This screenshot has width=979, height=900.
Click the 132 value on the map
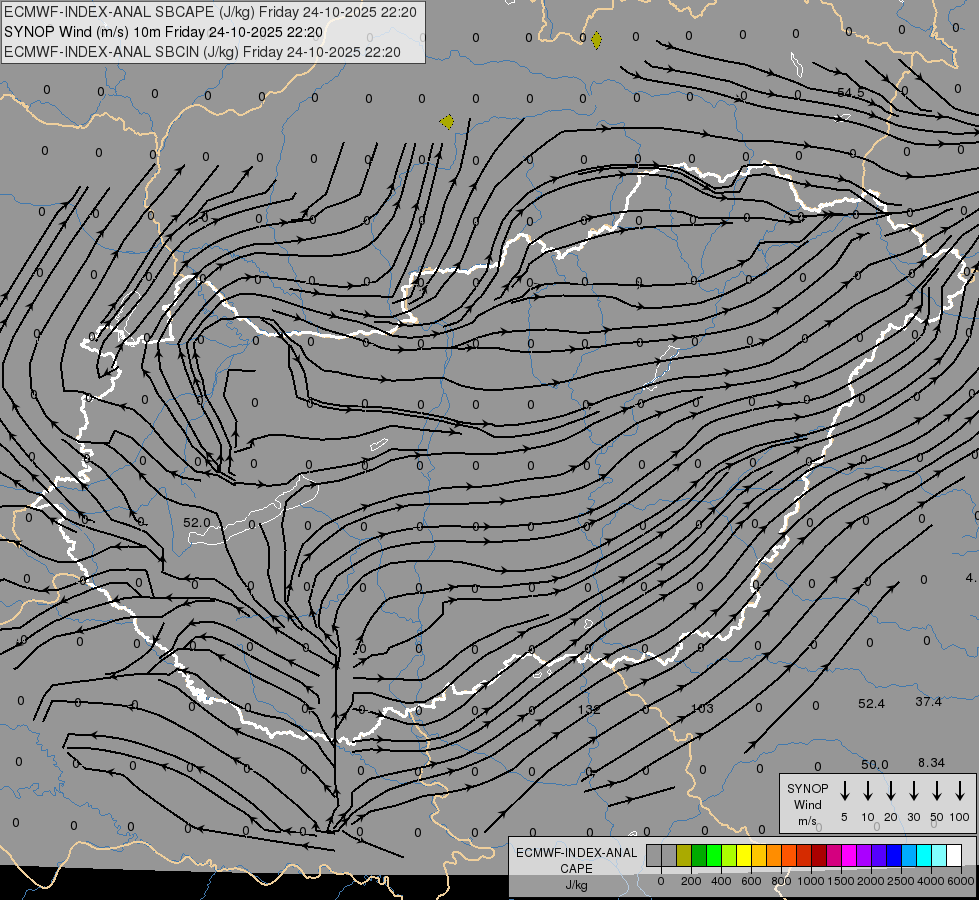pos(589,710)
